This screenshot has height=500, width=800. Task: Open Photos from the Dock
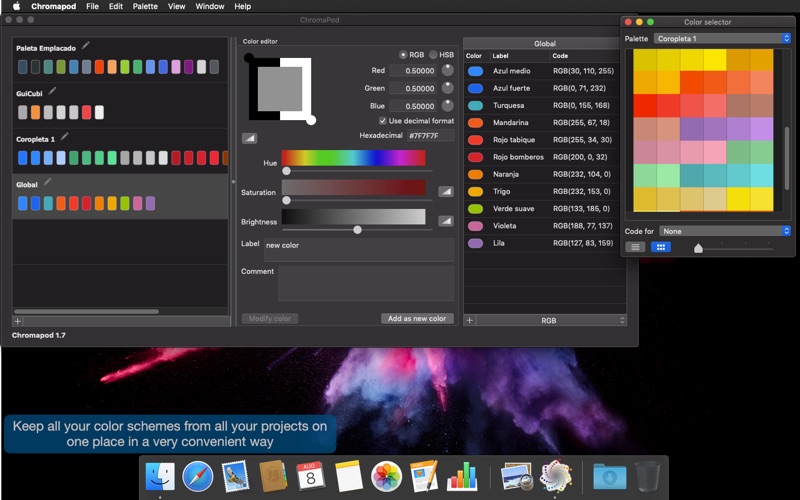point(386,476)
